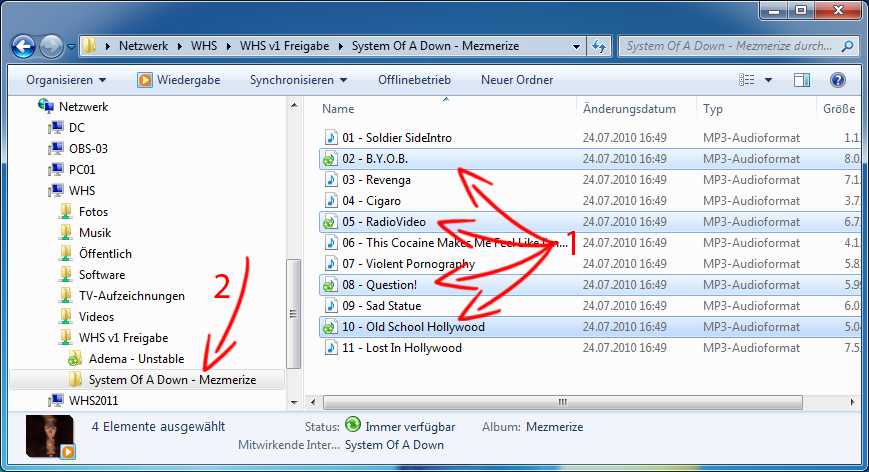869x472 pixels.
Task: Select the DC computer in the tree
Action: click(x=76, y=127)
